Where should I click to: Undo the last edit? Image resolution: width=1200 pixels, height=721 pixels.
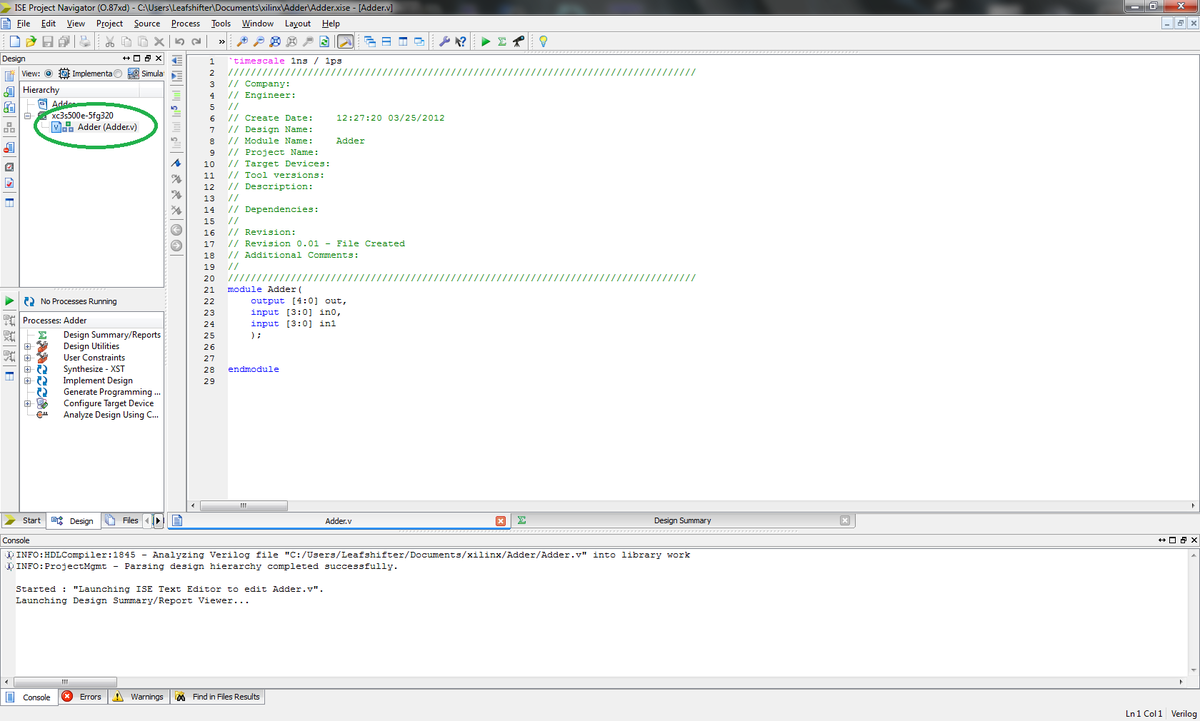click(x=178, y=41)
